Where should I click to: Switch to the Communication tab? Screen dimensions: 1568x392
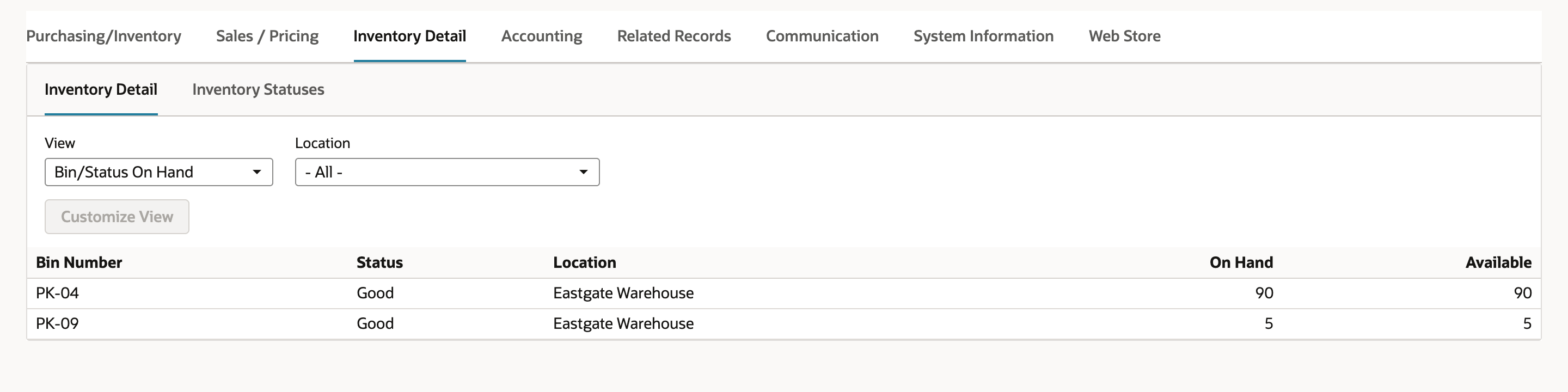pos(822,36)
